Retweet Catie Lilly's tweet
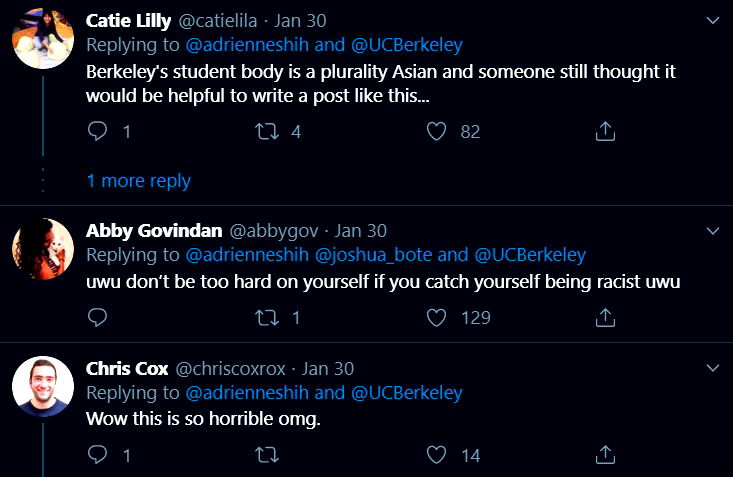The width and height of the screenshot is (733, 477). pos(266,131)
